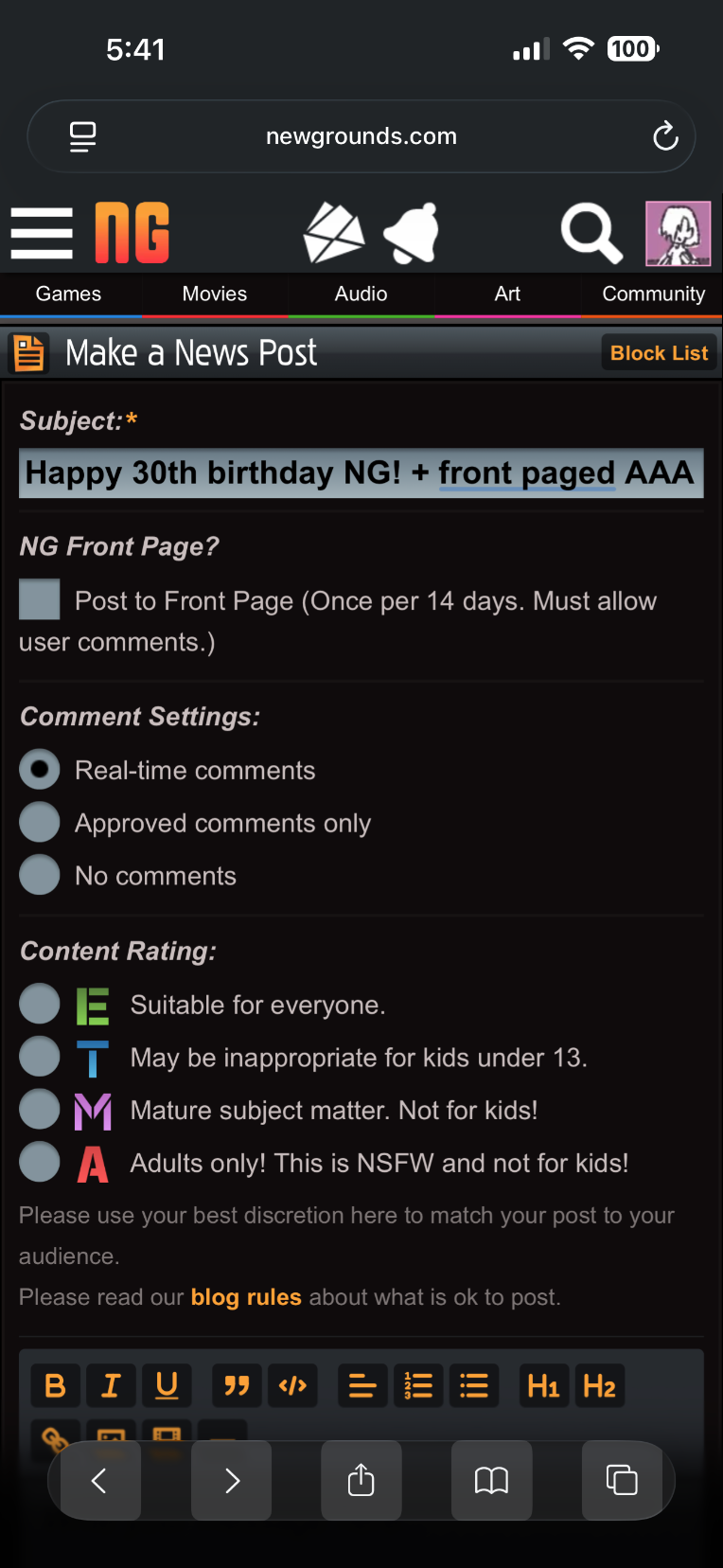Select Suitable for everyone rating

pos(40,1004)
